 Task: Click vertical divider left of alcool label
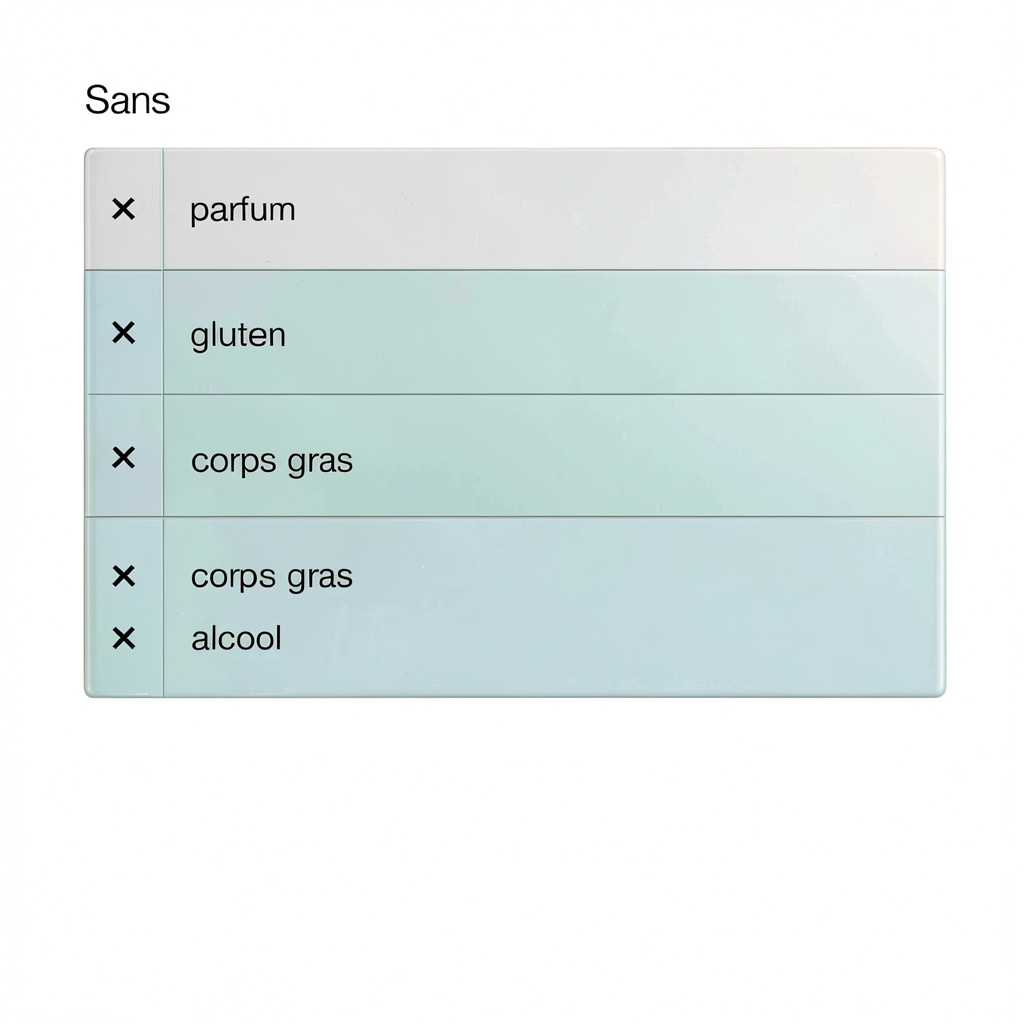(163, 638)
